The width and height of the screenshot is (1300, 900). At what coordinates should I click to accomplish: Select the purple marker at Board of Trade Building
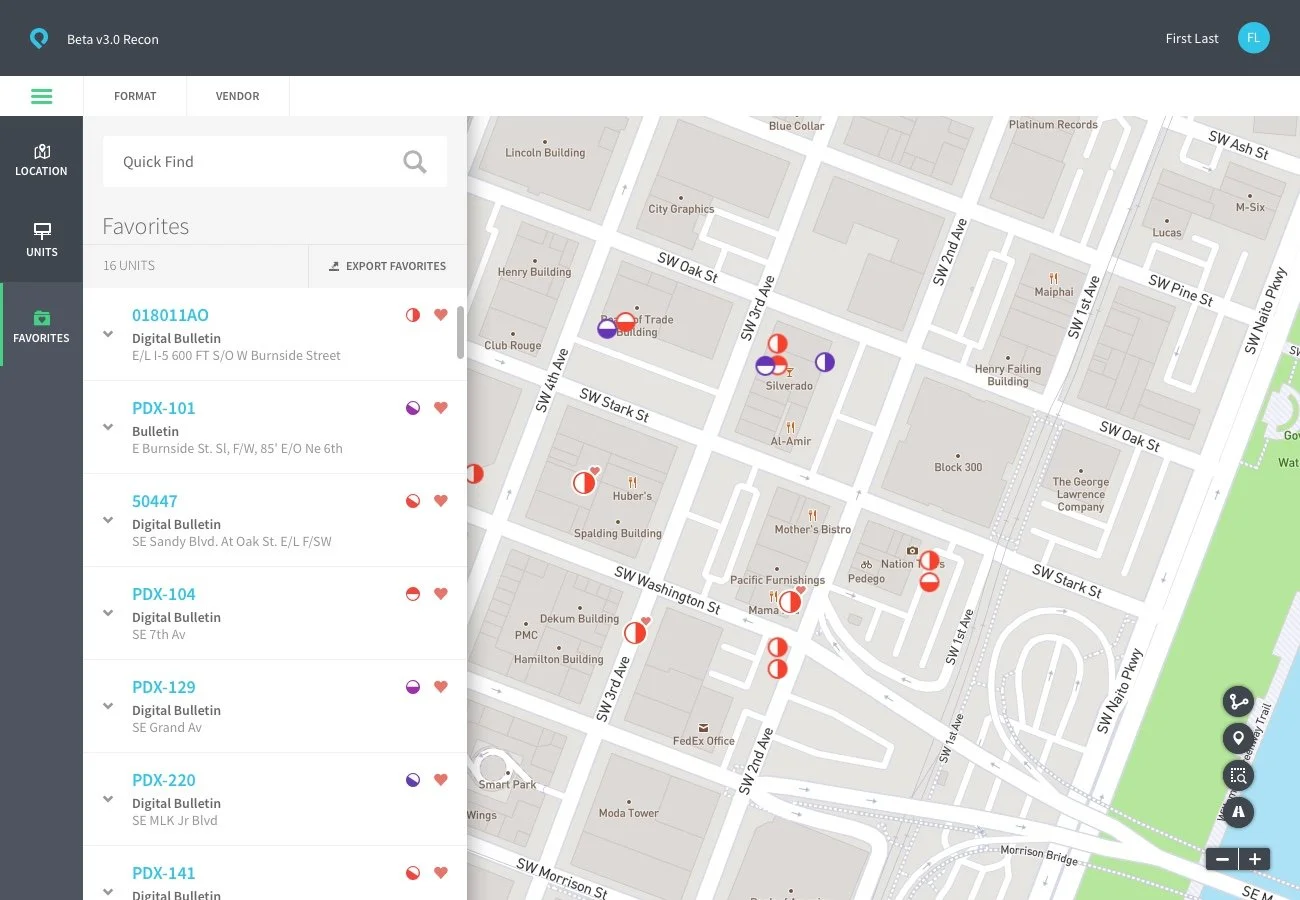click(x=607, y=329)
